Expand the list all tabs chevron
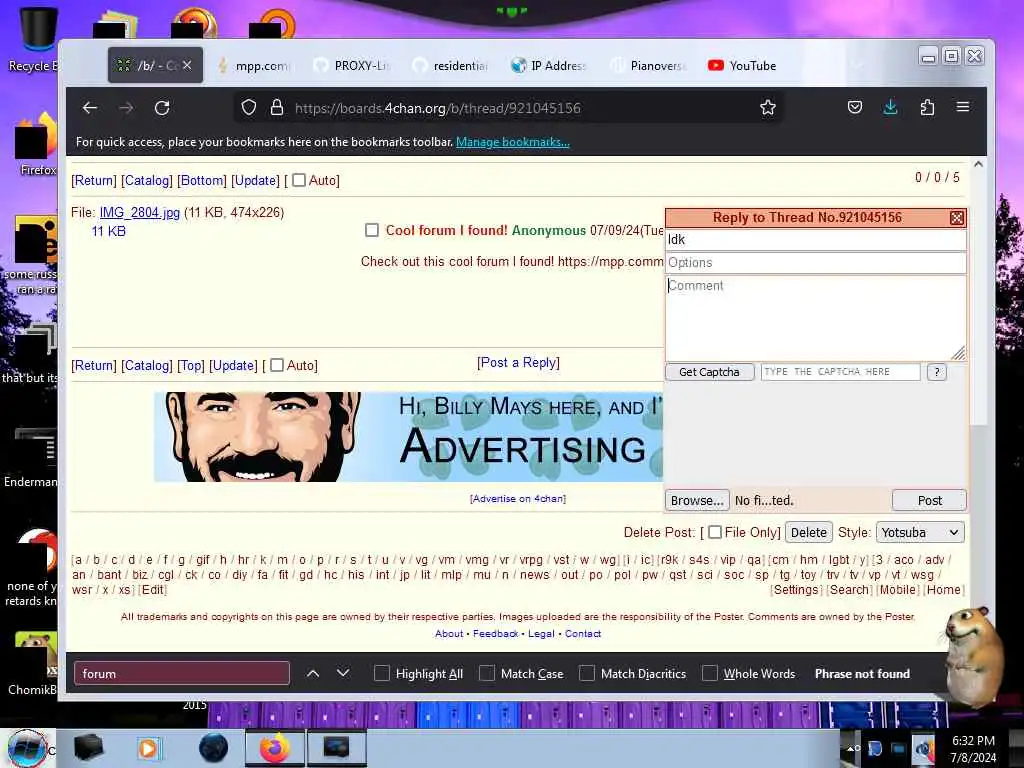The width and height of the screenshot is (1024, 768). point(857,65)
